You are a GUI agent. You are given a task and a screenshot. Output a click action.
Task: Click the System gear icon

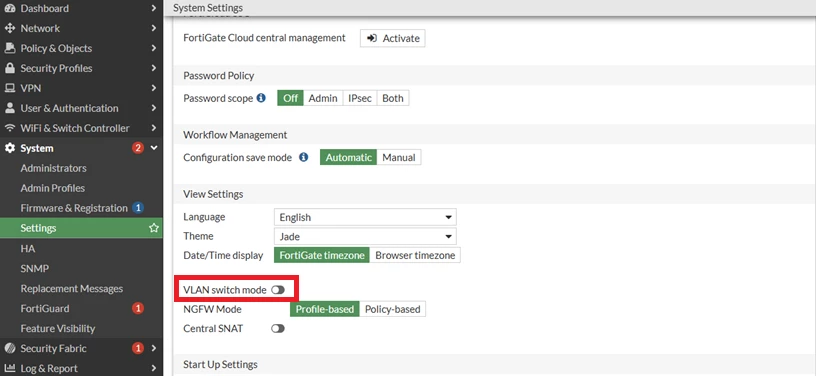[x=9, y=148]
